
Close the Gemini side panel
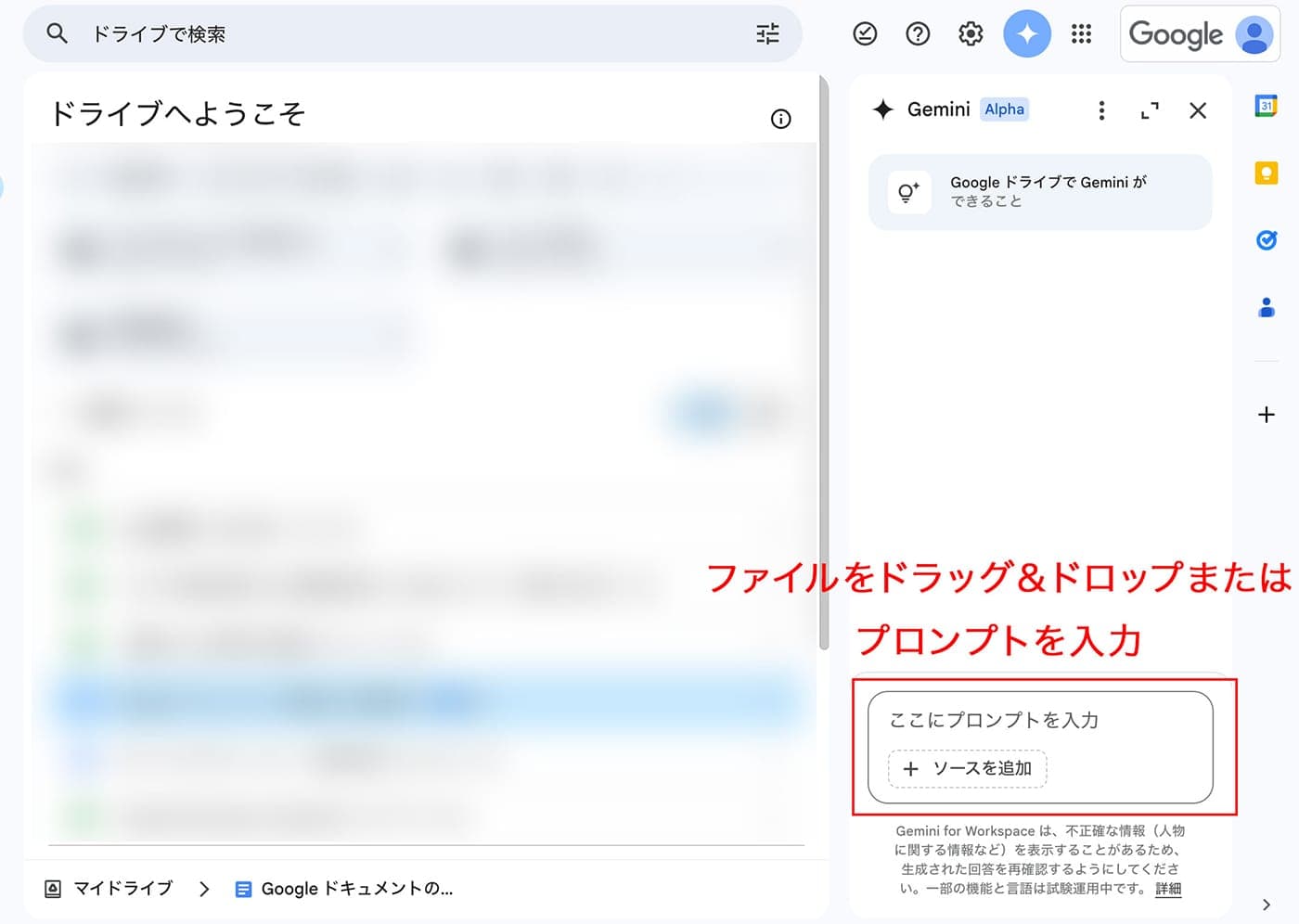tap(1198, 110)
